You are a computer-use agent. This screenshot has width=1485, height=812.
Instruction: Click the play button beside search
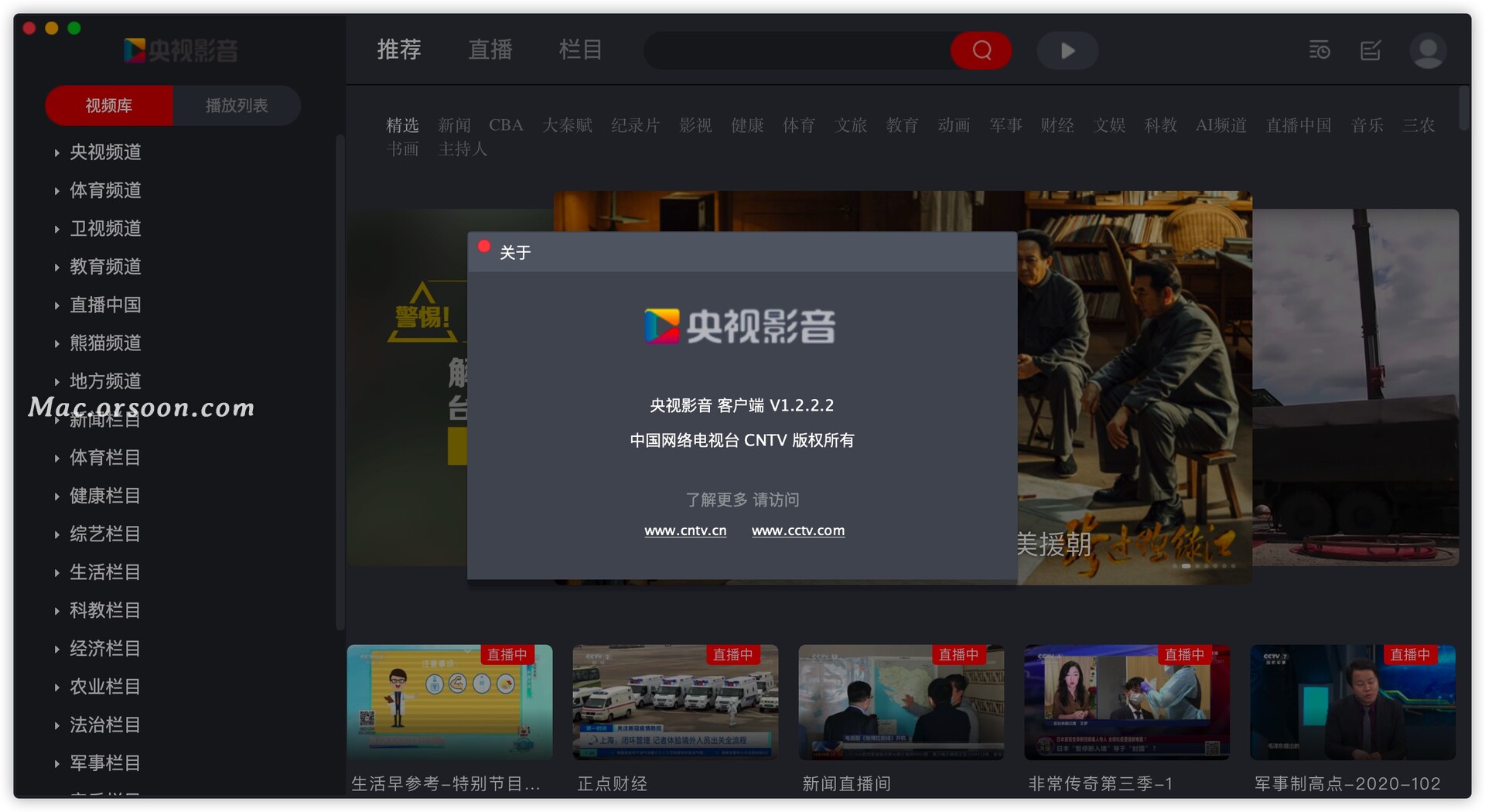[x=1067, y=50]
